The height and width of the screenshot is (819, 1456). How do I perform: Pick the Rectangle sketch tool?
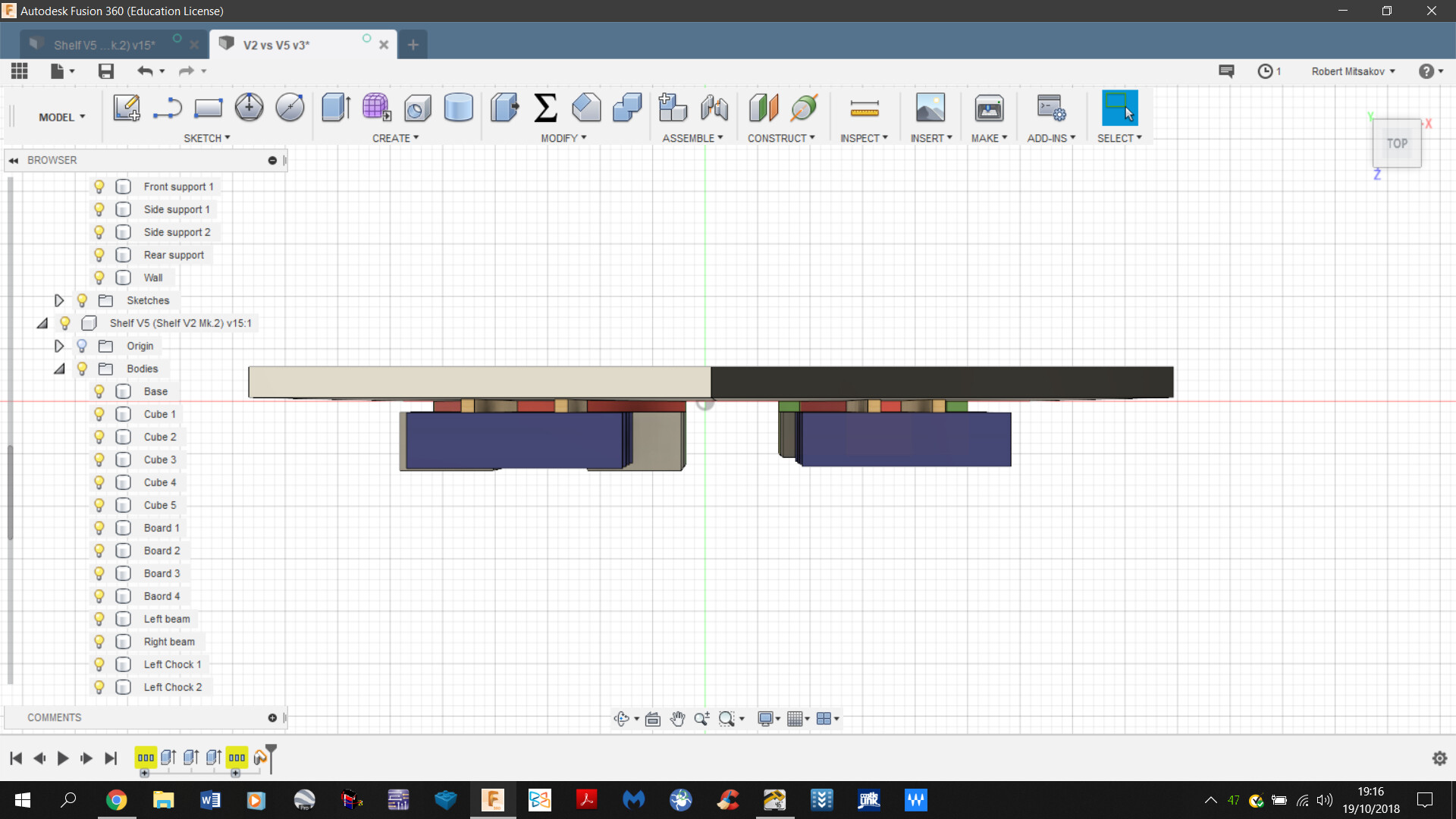pyautogui.click(x=208, y=108)
